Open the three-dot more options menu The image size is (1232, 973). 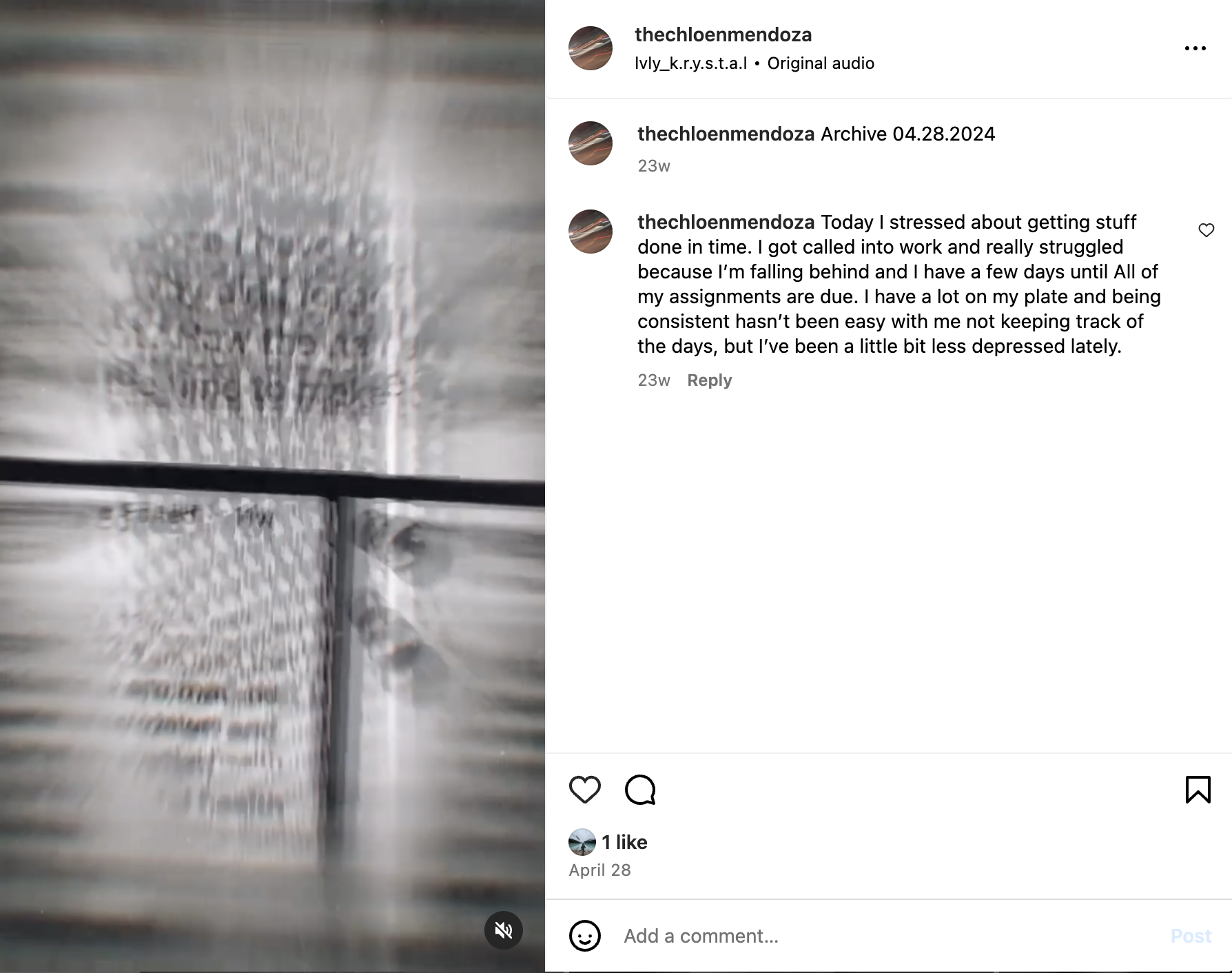pos(1195,48)
